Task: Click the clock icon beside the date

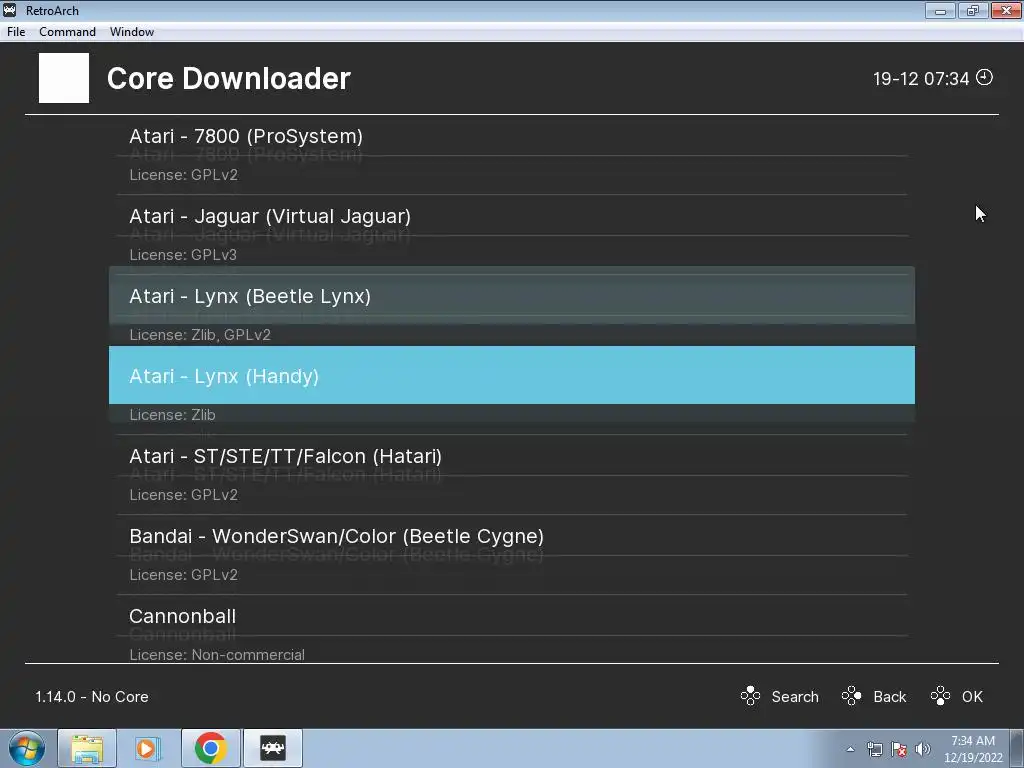Action: click(984, 78)
